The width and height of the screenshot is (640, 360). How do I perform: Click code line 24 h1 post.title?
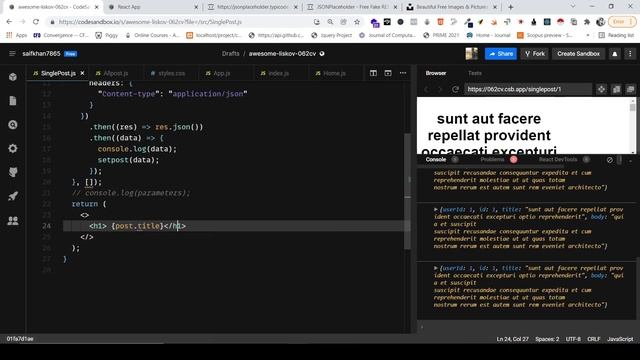137,226
